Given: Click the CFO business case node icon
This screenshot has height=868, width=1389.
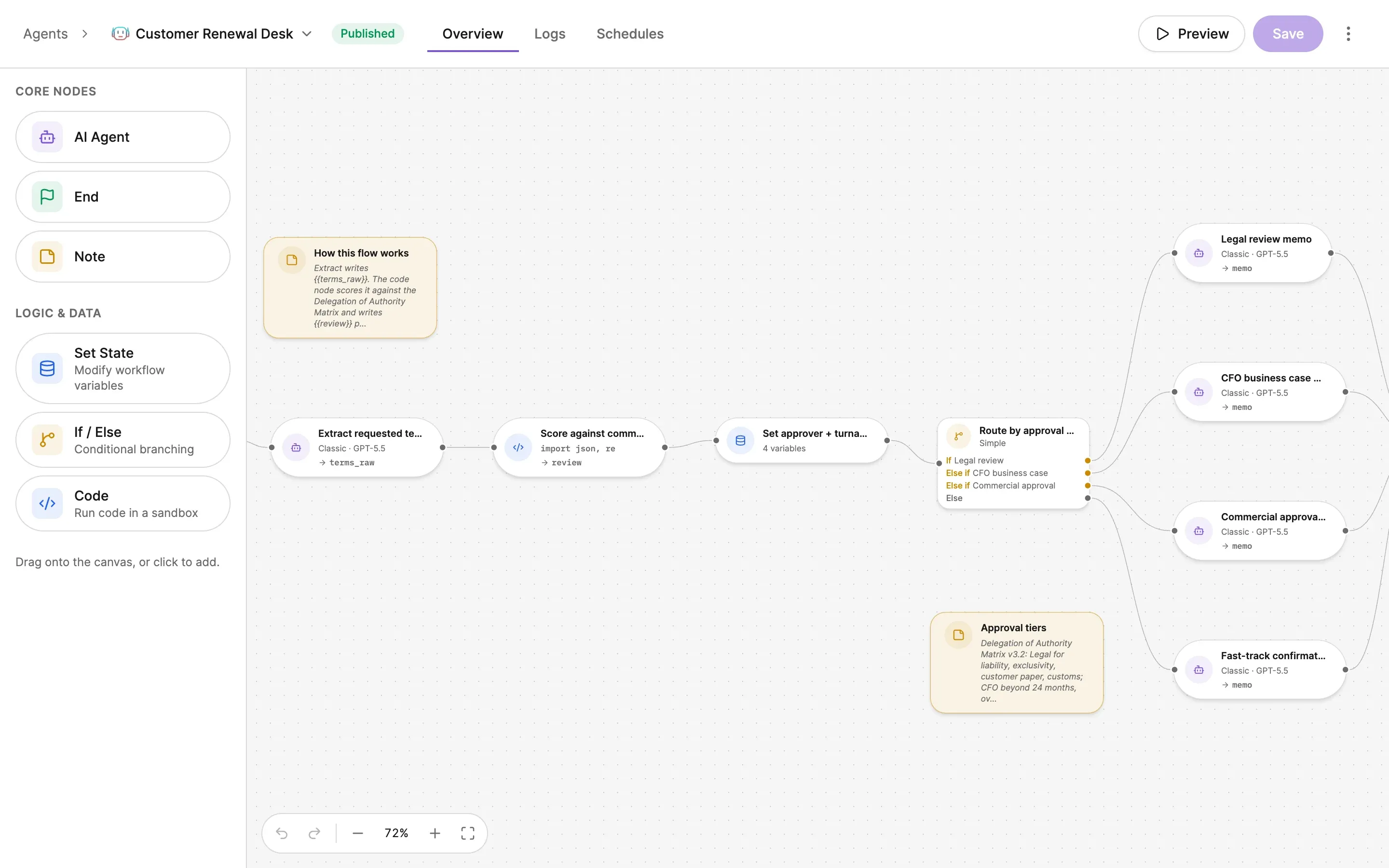Looking at the screenshot, I should tap(1199, 392).
